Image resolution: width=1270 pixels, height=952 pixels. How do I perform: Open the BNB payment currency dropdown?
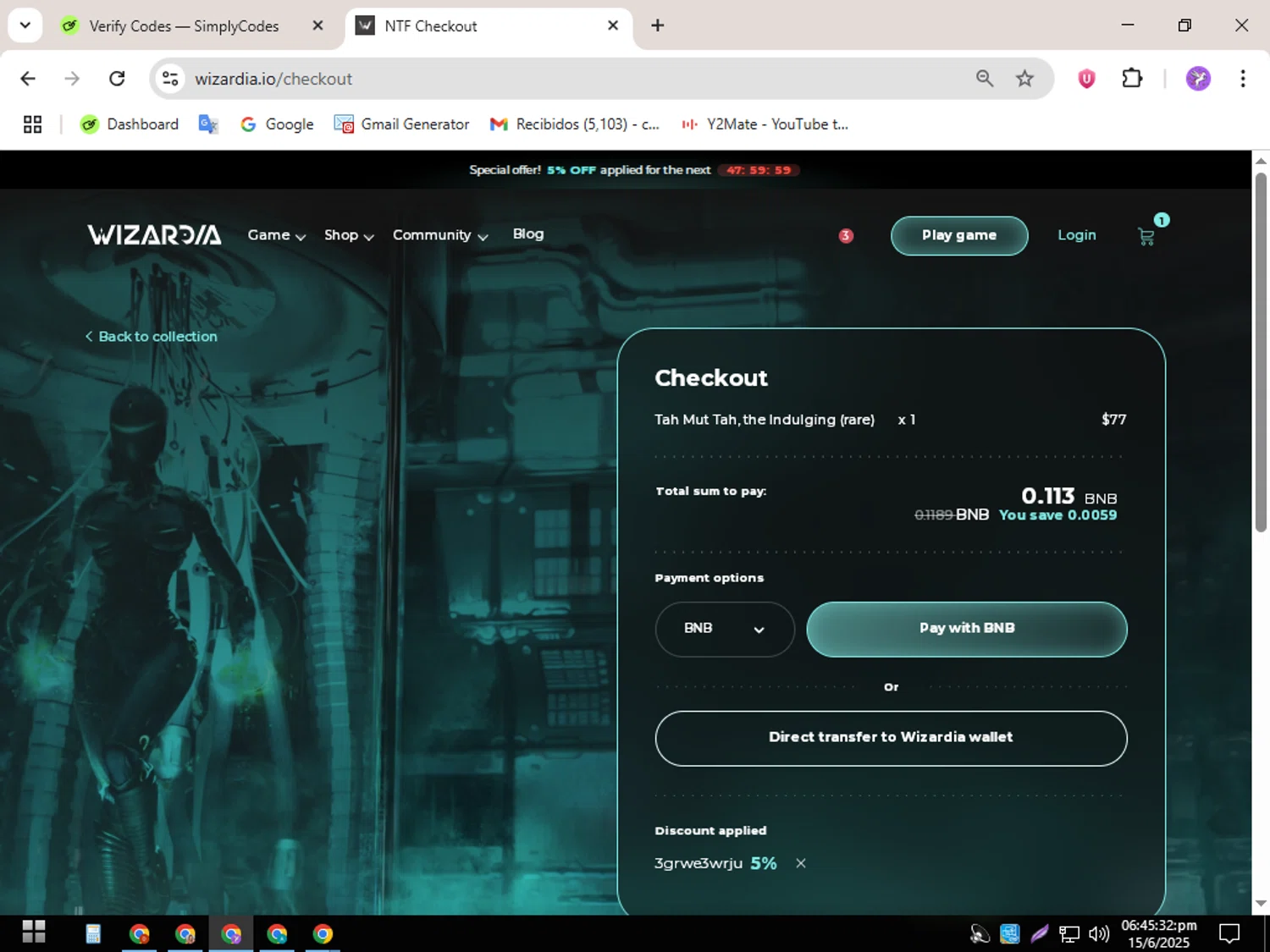725,629
